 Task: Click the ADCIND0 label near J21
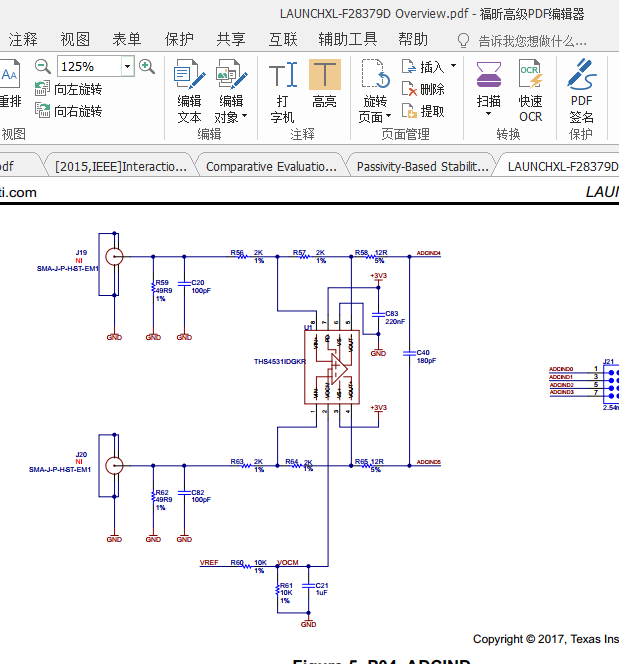561,369
